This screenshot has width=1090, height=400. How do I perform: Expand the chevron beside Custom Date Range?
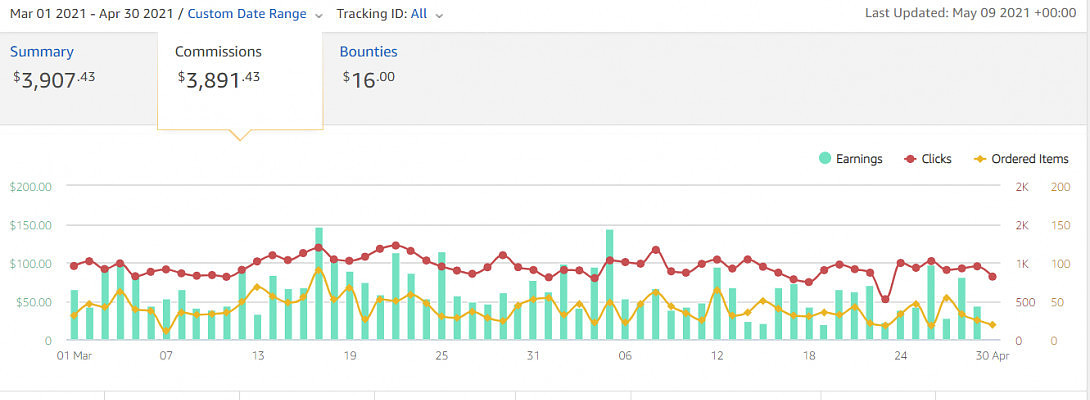pyautogui.click(x=318, y=15)
